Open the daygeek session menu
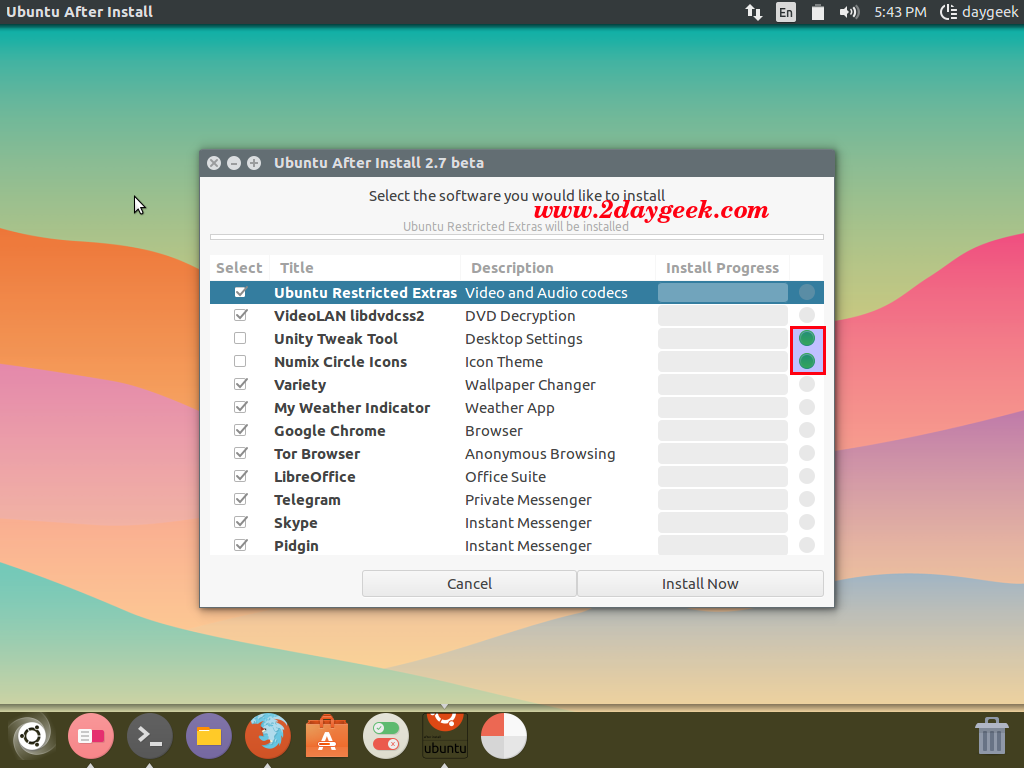This screenshot has height=768, width=1024. (x=979, y=12)
